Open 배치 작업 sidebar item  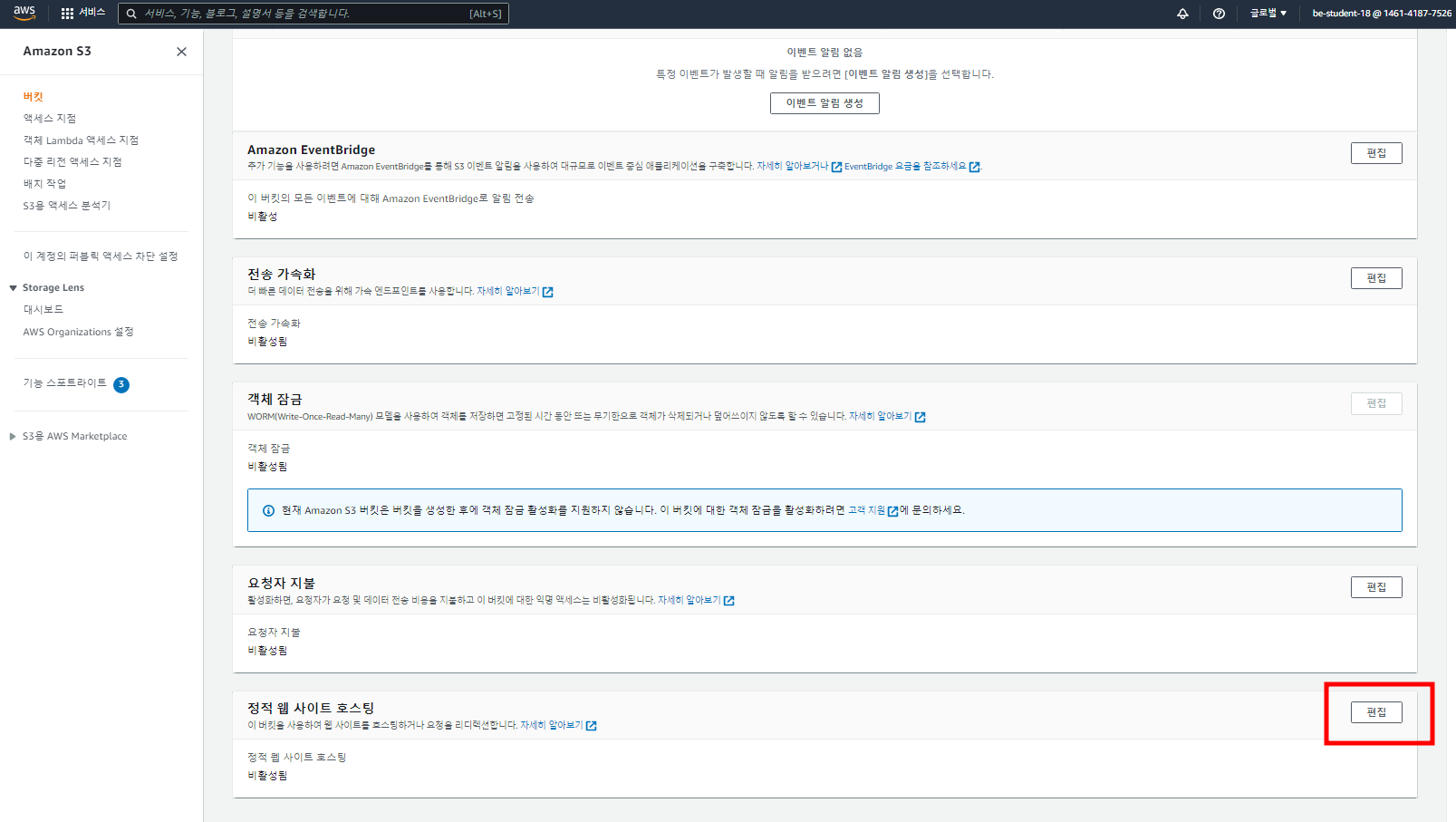click(44, 183)
